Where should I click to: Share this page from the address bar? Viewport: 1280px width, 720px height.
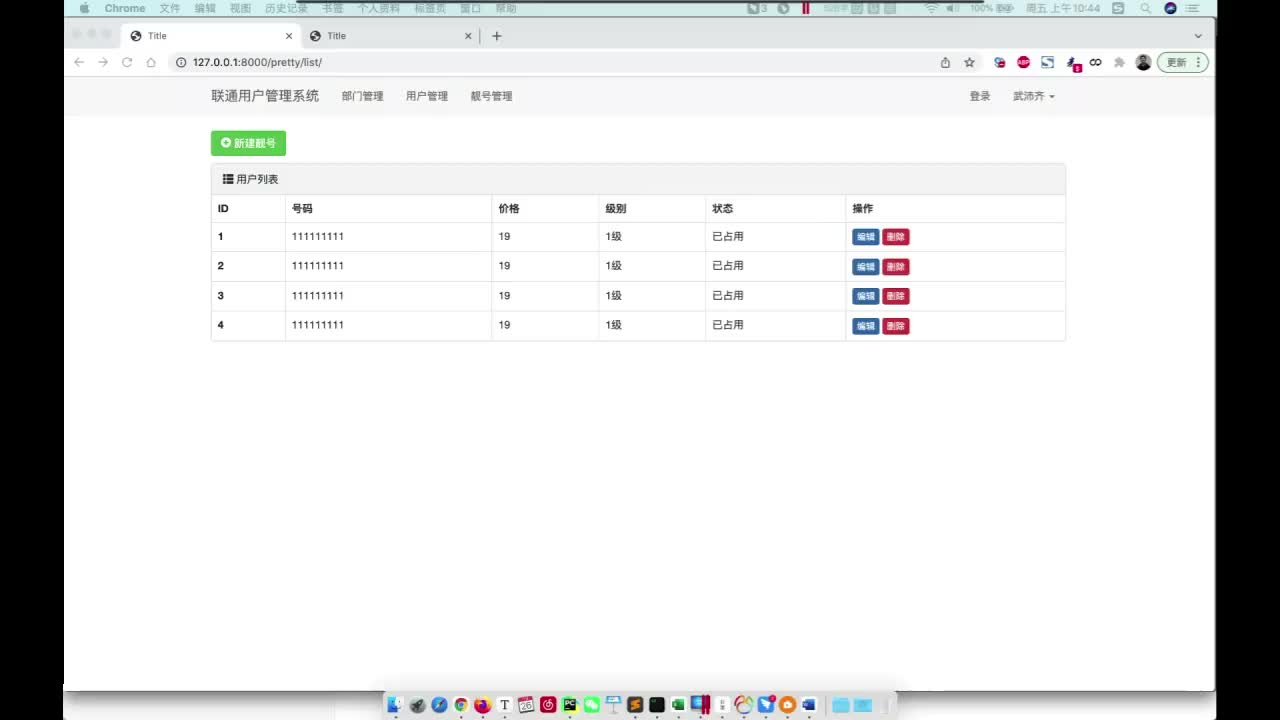point(945,62)
